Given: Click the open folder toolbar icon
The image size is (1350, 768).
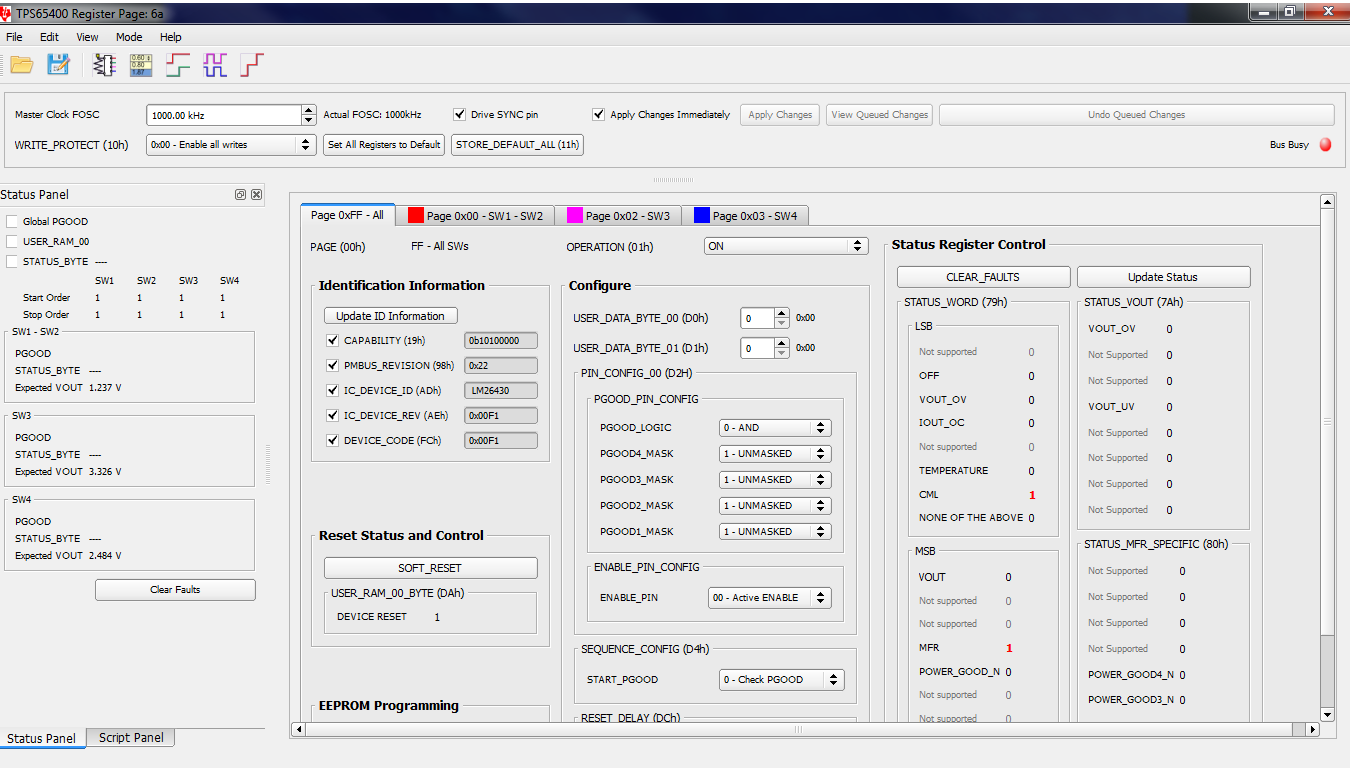Looking at the screenshot, I should 22,65.
